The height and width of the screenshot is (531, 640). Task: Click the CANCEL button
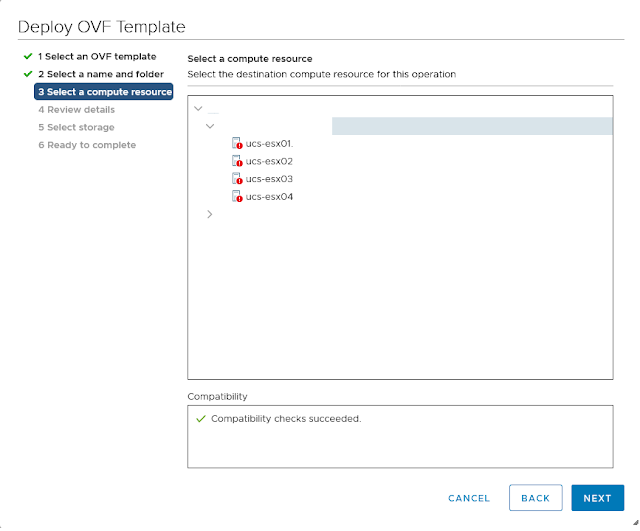469,498
